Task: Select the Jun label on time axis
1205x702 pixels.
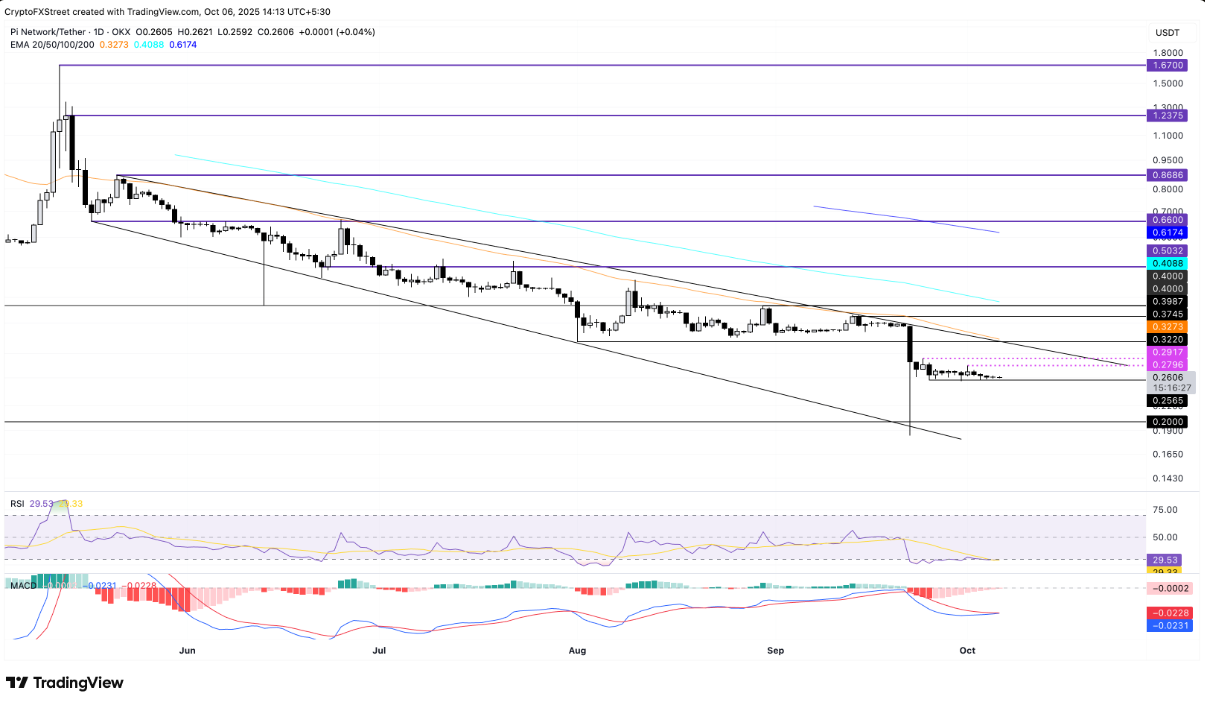Action: [186, 650]
